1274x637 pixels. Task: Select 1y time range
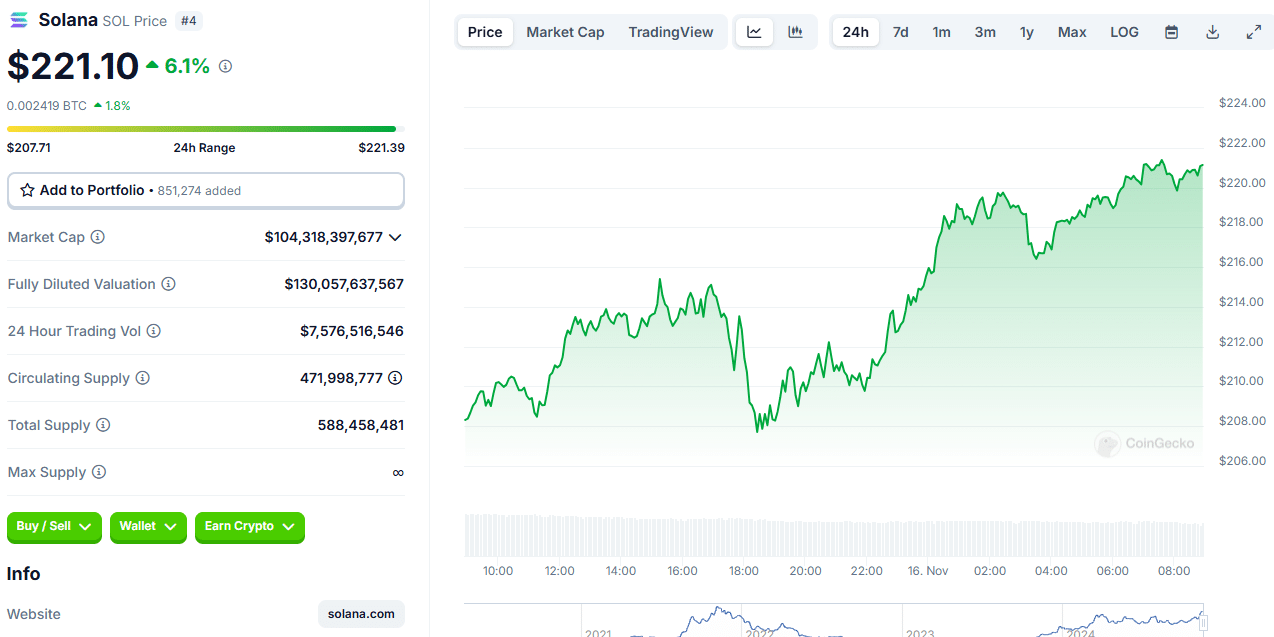click(x=1027, y=32)
